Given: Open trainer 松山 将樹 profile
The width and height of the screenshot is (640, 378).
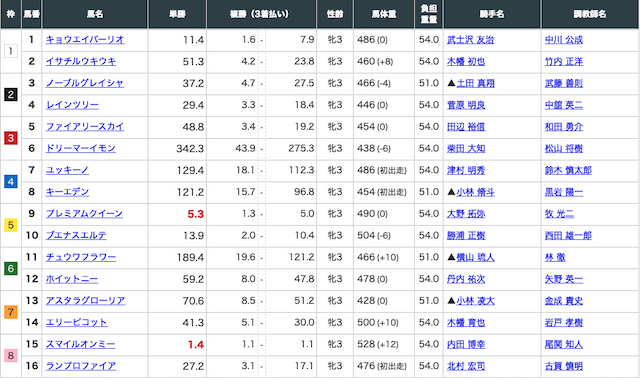Looking at the screenshot, I should pos(564,148).
